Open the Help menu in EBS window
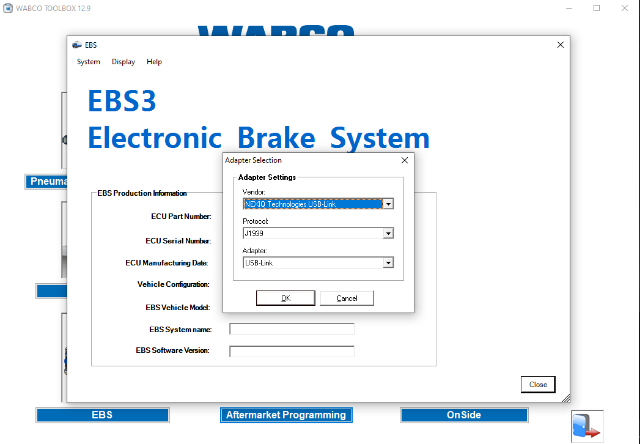This screenshot has width=640, height=444. [154, 62]
